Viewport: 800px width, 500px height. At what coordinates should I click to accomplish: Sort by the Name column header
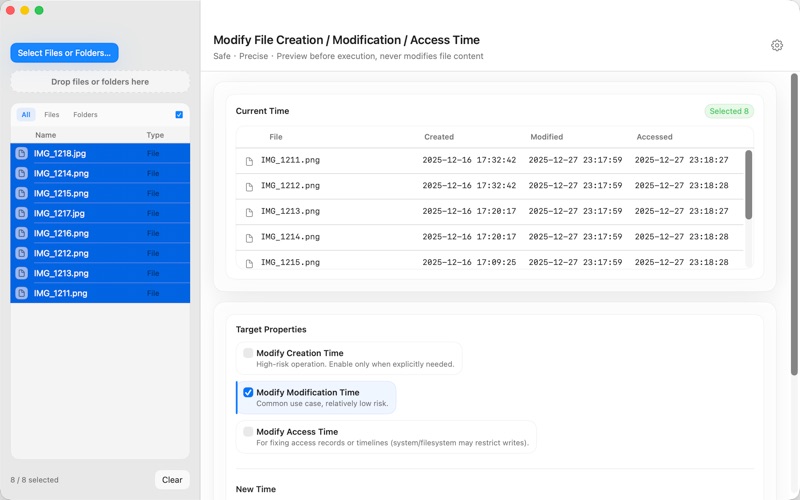(x=45, y=135)
